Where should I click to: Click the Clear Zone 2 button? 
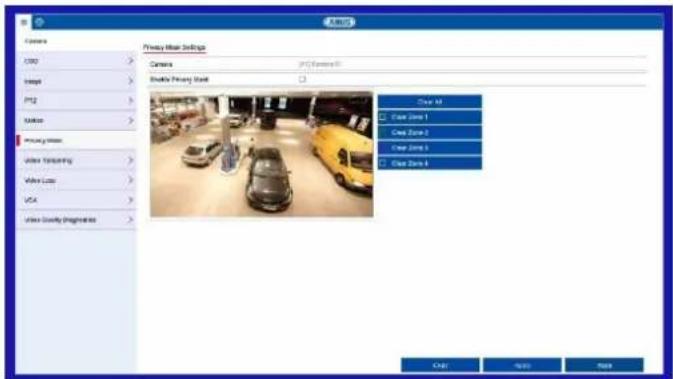[430, 132]
